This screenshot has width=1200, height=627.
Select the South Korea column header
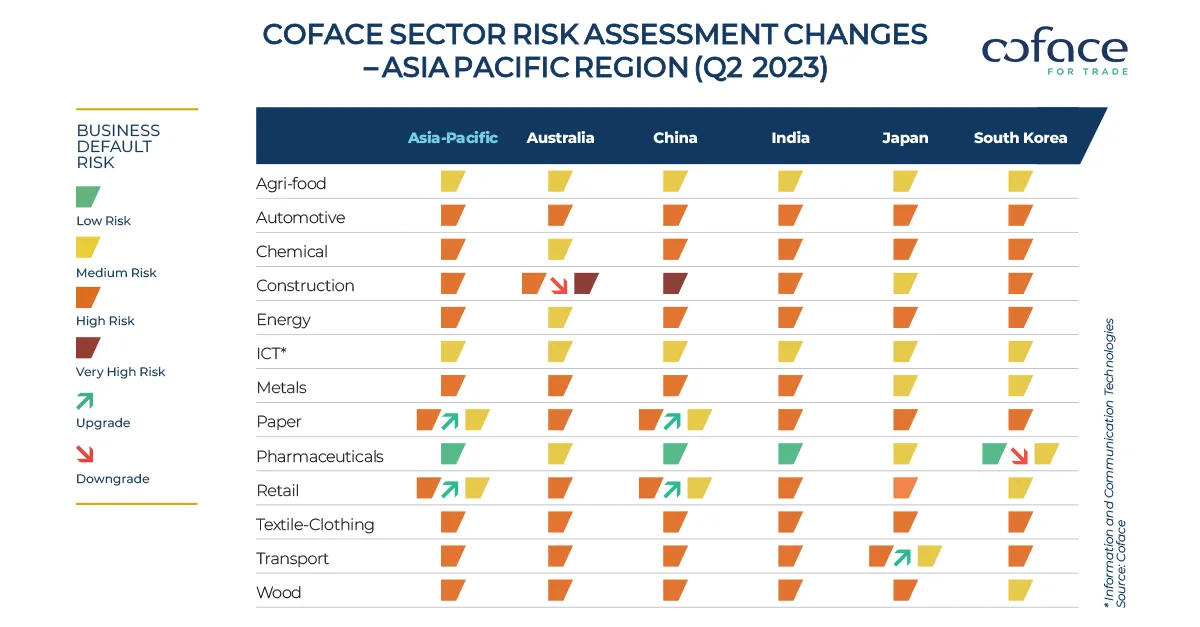[x=1020, y=138]
